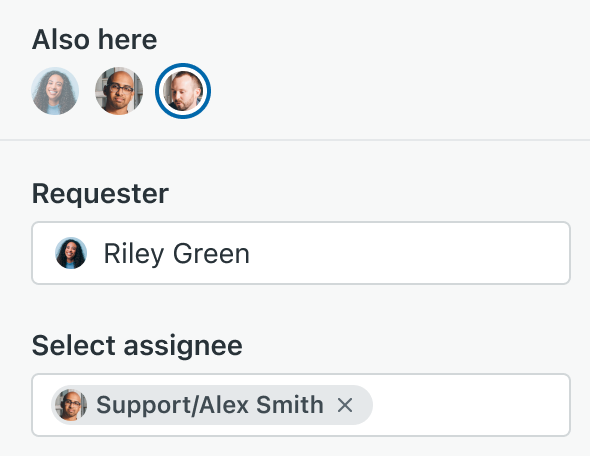Viewport: 590px width, 456px height.
Task: Select the Support/Alex Smith chip label
Action: (210, 405)
